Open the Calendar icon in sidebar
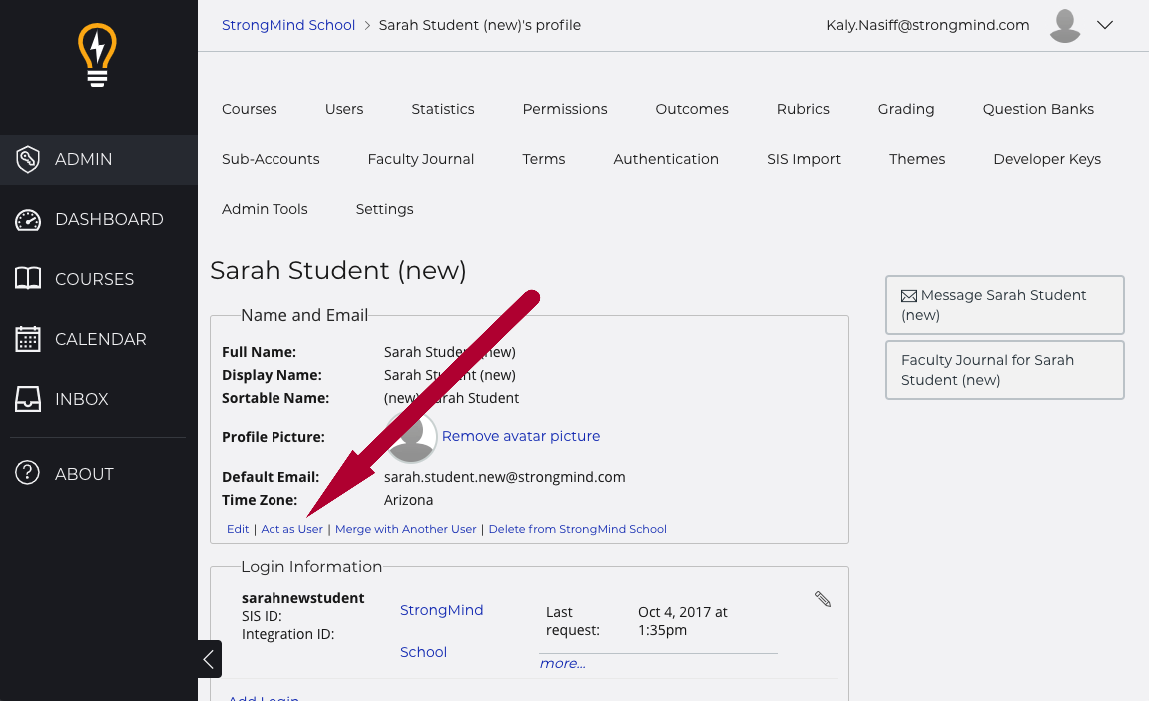 (28, 339)
